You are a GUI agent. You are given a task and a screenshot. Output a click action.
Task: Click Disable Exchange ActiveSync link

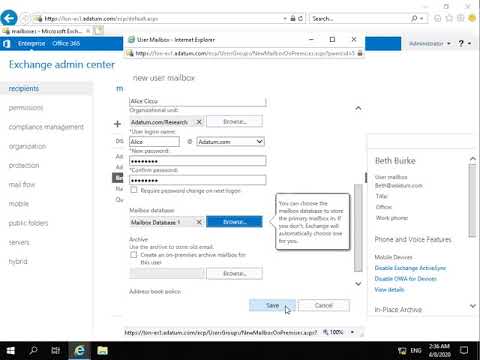[x=410, y=268]
